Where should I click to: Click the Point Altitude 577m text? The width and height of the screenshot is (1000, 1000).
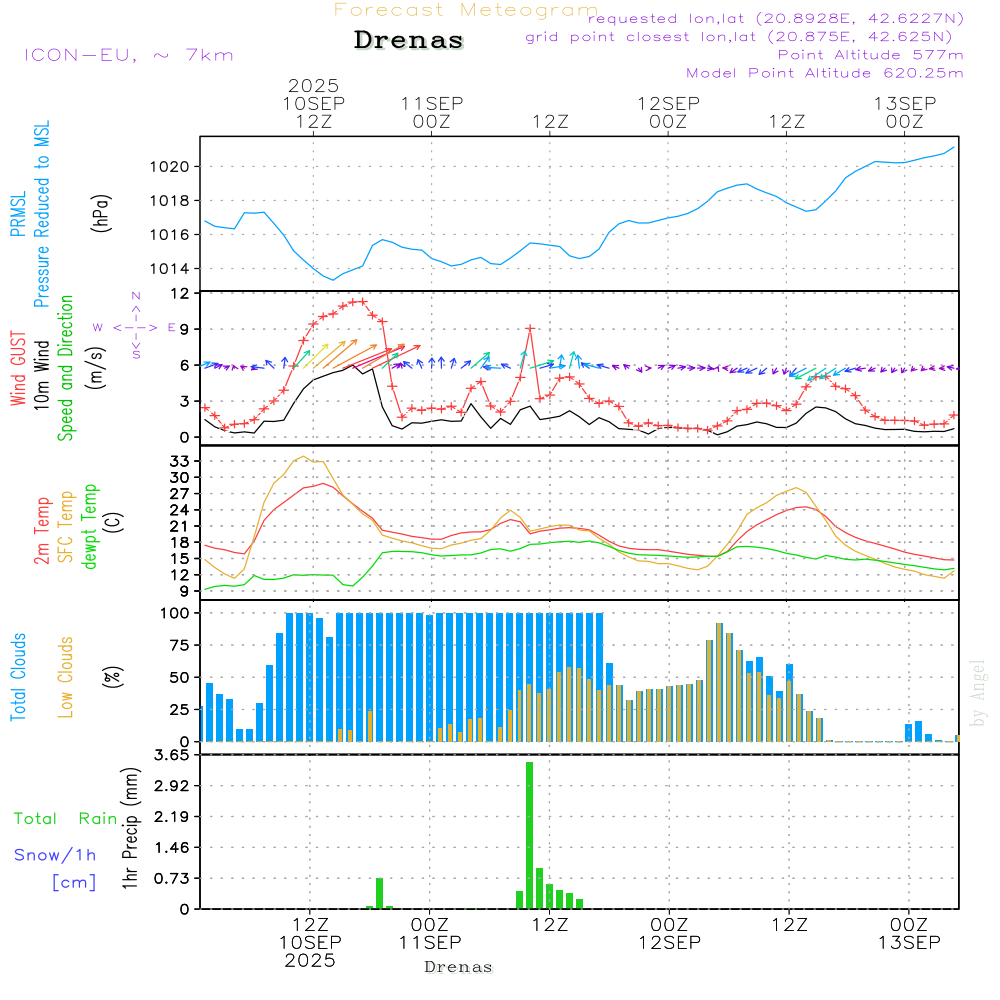pyautogui.click(x=870, y=55)
